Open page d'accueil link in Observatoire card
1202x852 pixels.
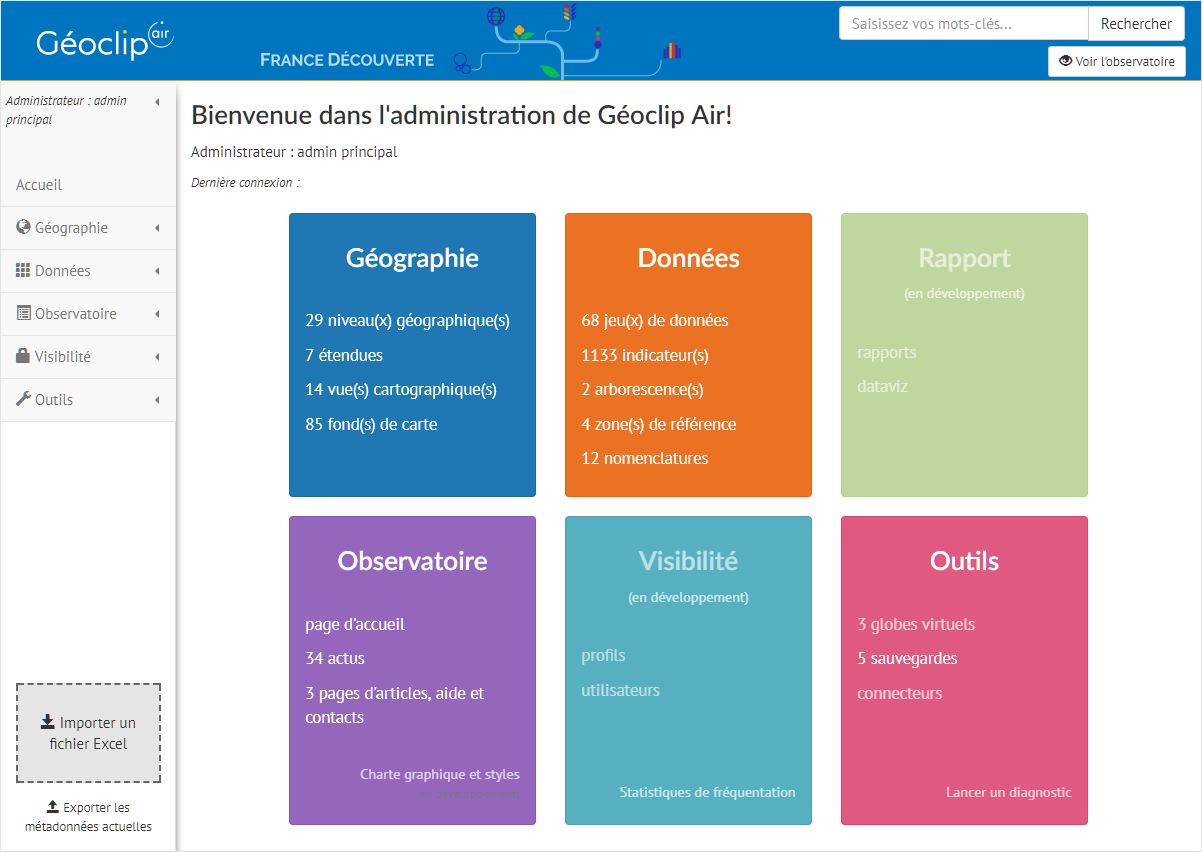coord(355,625)
